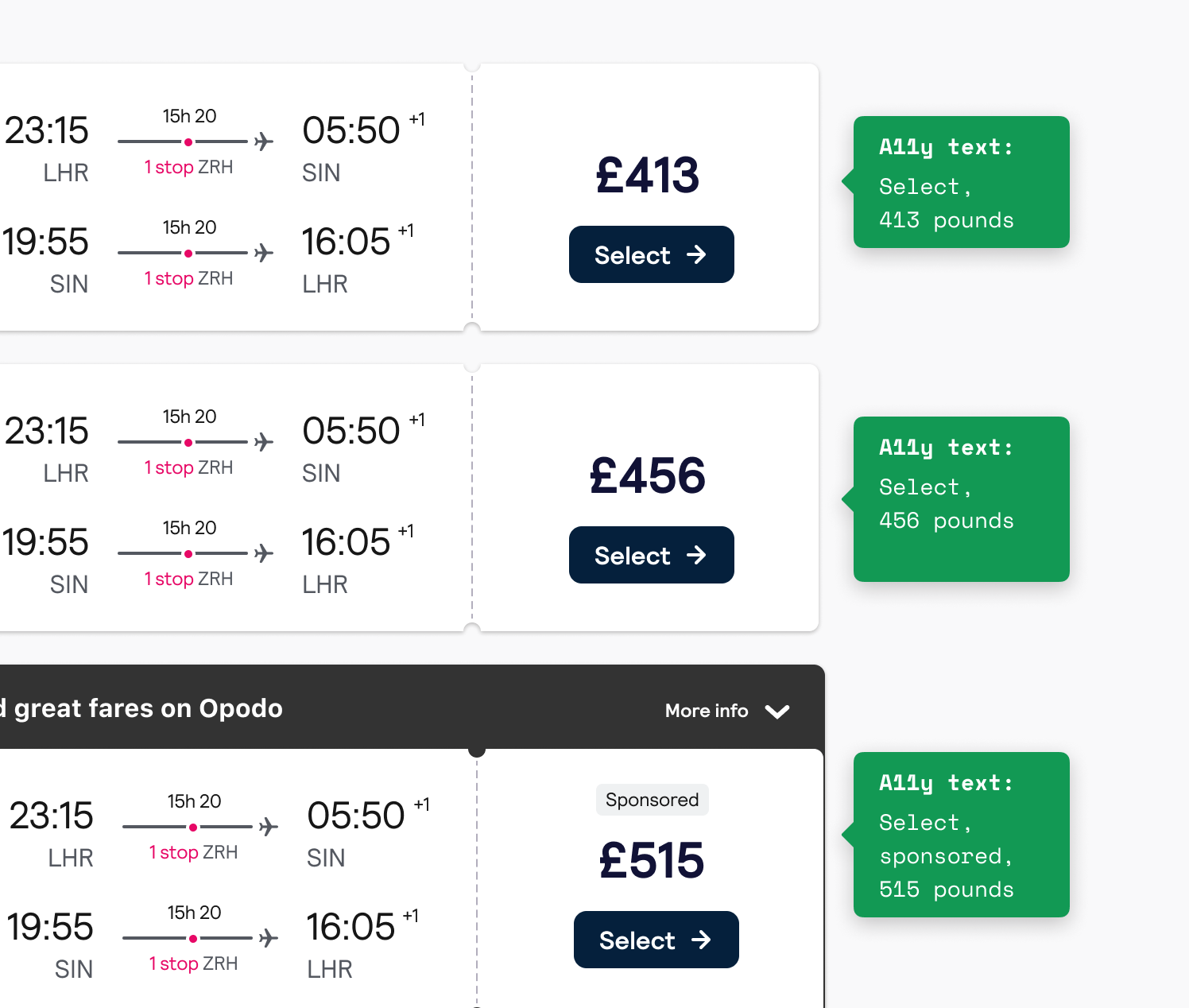Click 1 stop ZRH on first outbound flight
This screenshot has width=1189, height=1008.
pos(188,167)
